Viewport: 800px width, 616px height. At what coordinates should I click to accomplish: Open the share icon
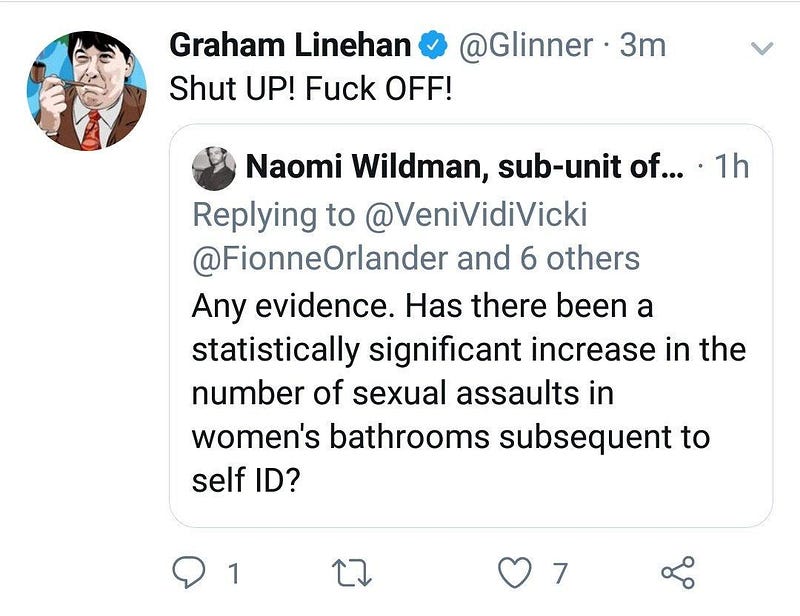[677, 569]
